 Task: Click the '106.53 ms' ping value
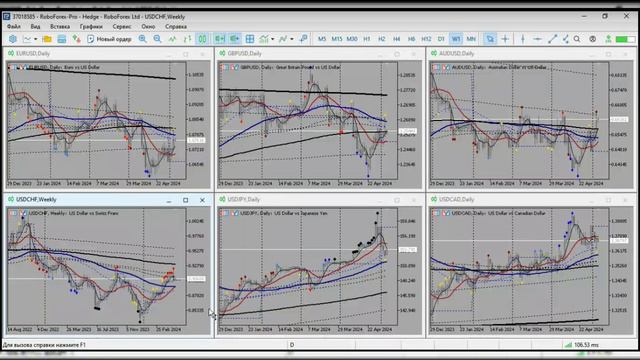[586, 345]
